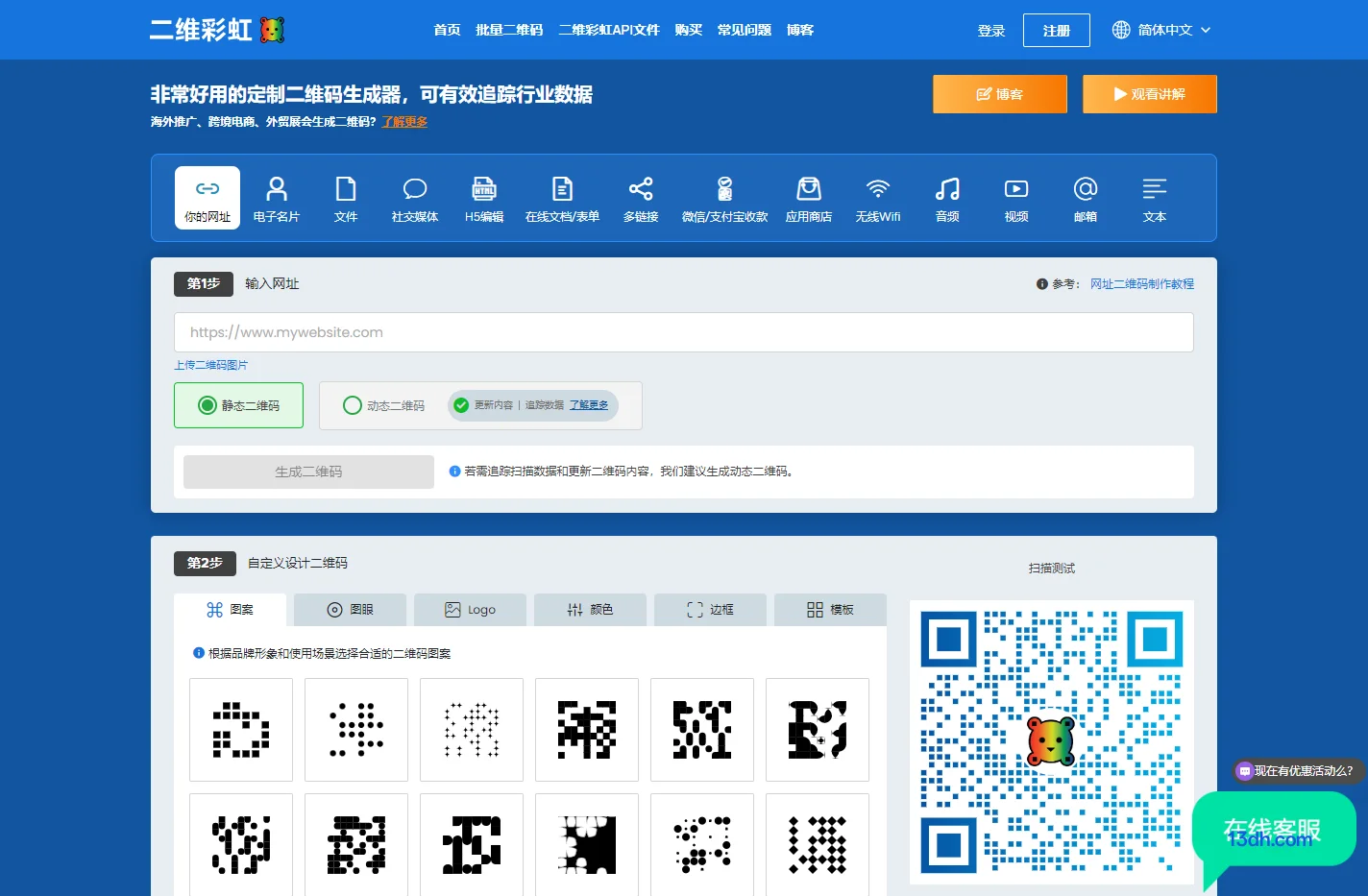
Task: Select sixth pattern in first row
Action: point(818,730)
